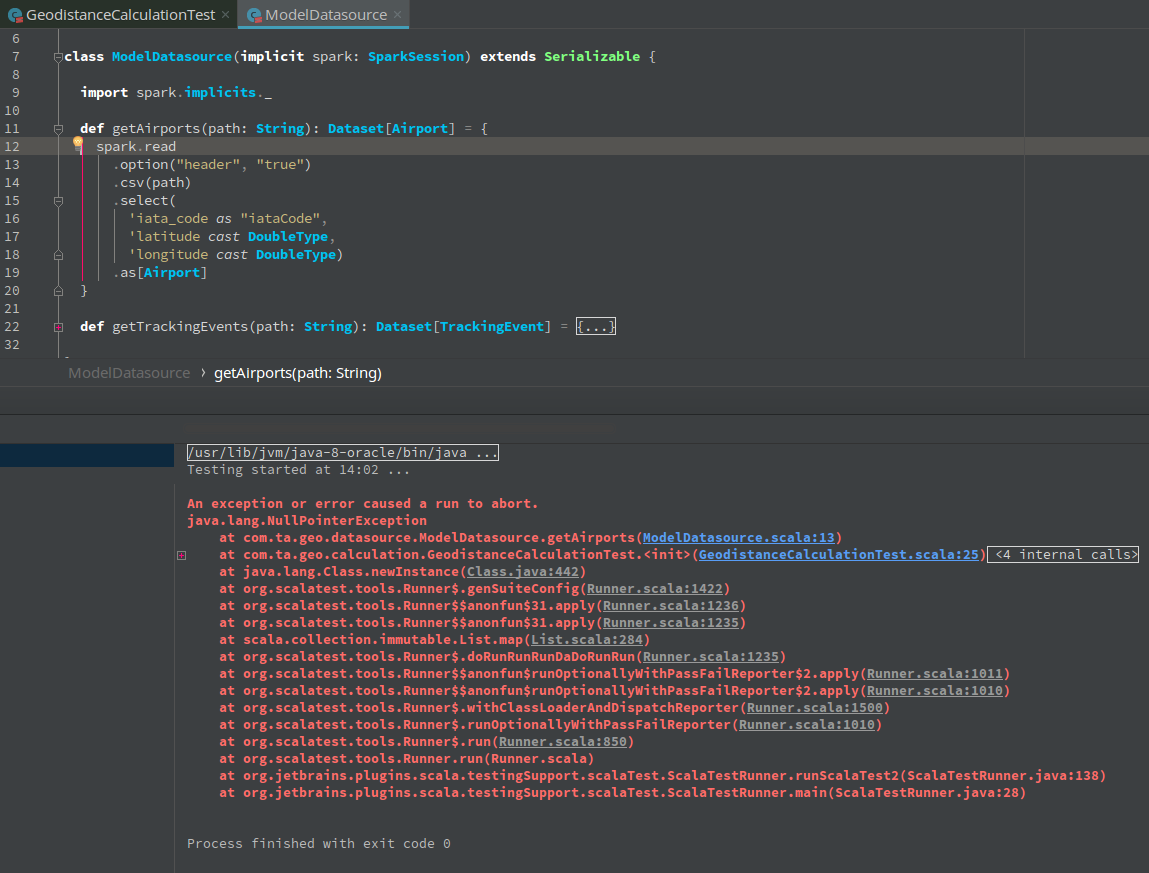Click getAirports(path: String) breadcrumb
The image size is (1149, 873).
click(x=298, y=373)
